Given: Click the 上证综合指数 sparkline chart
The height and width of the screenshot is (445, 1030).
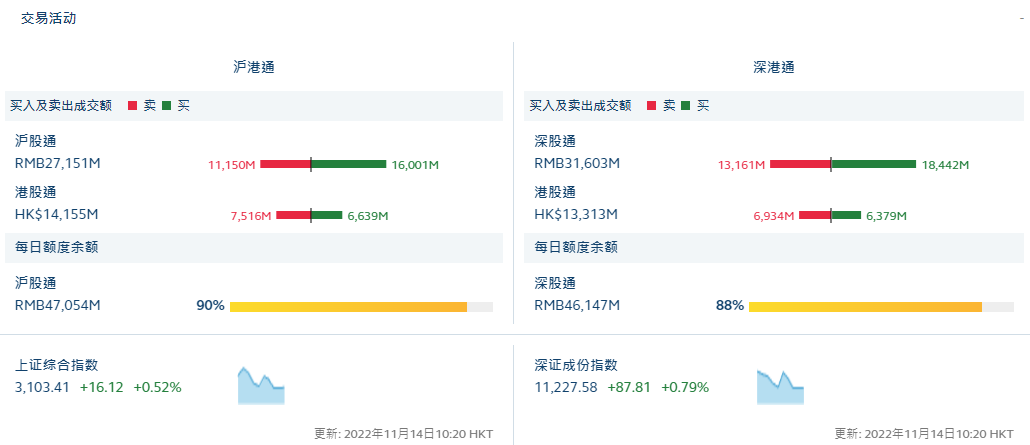Looking at the screenshot, I should pyautogui.click(x=261, y=386).
